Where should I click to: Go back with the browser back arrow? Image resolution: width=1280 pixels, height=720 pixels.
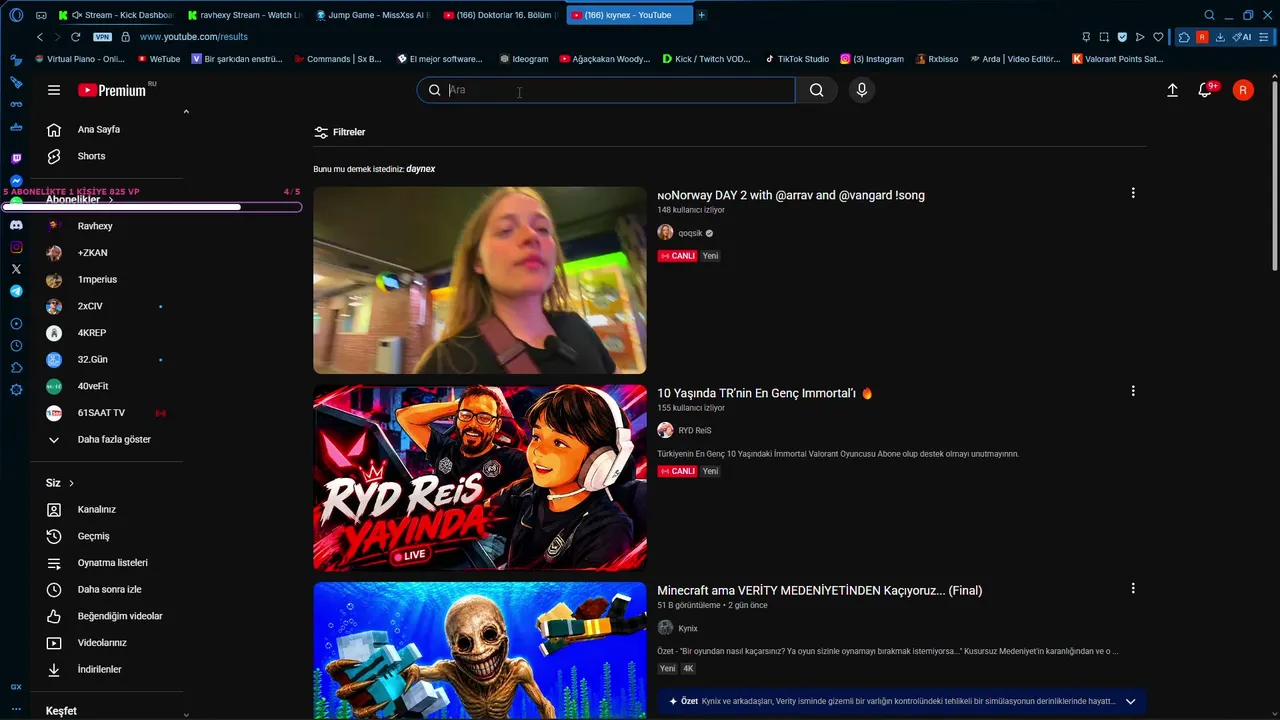[x=40, y=37]
